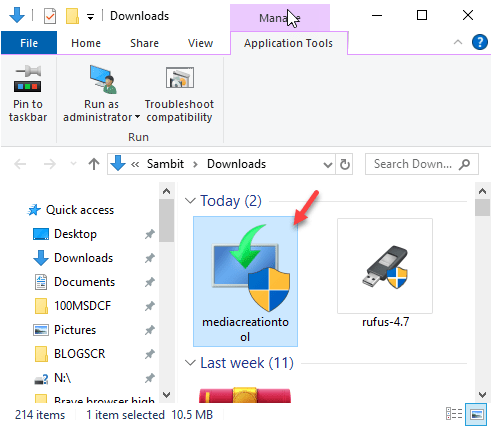Click the navigation pane scrollbar thumb
The width and height of the screenshot is (492, 427).
(166, 221)
